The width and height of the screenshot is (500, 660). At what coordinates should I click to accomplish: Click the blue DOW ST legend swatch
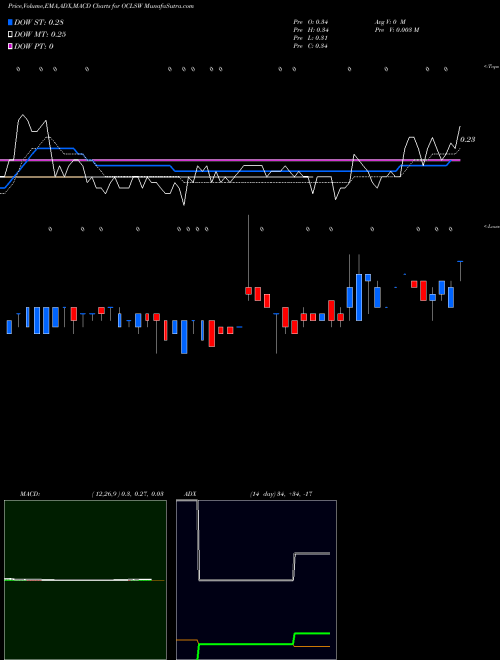[x=10, y=22]
